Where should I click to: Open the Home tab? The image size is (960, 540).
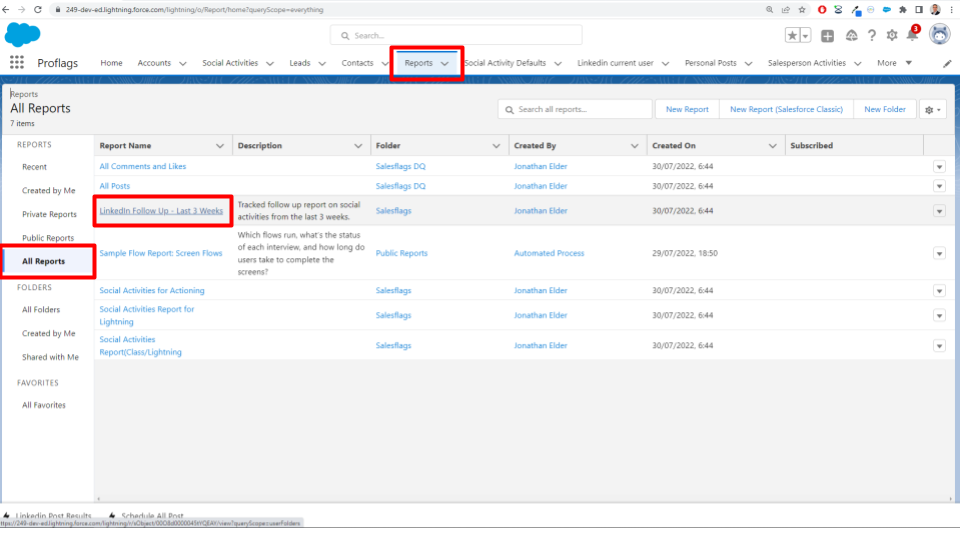(111, 63)
